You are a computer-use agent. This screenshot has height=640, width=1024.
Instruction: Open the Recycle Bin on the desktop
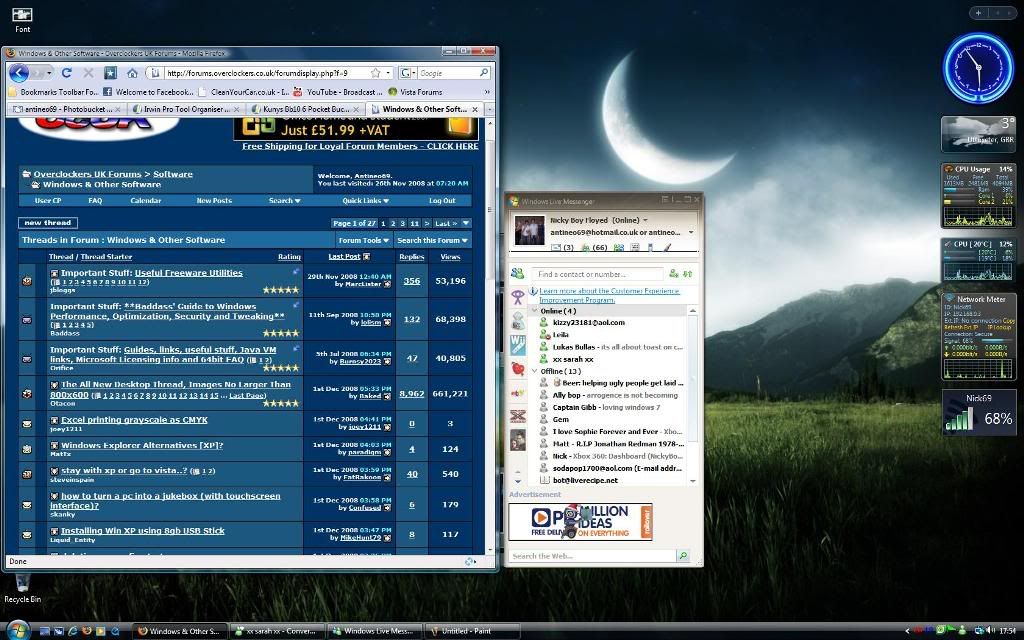click(22, 585)
